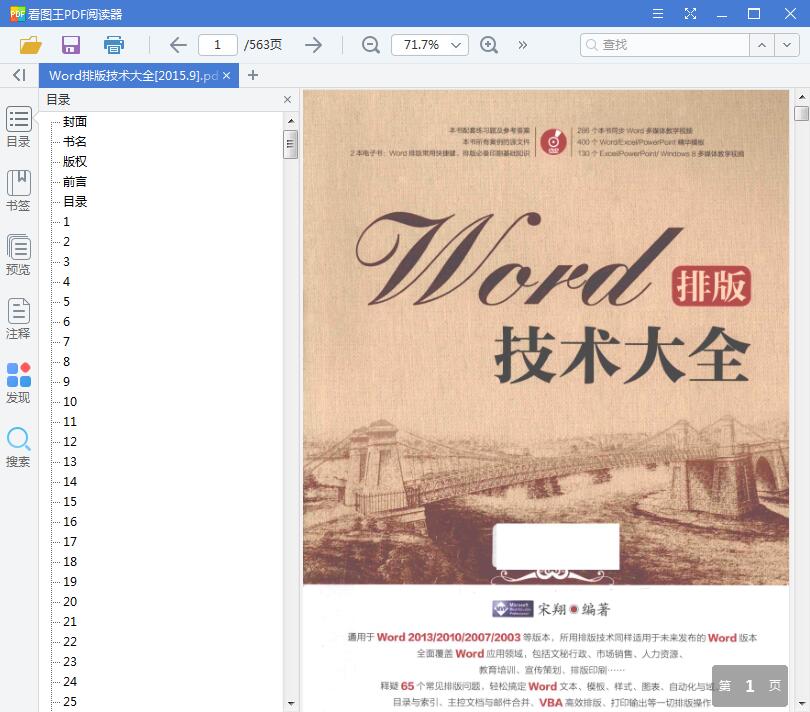
Task: Close the 目录 outline panel
Action: [288, 99]
